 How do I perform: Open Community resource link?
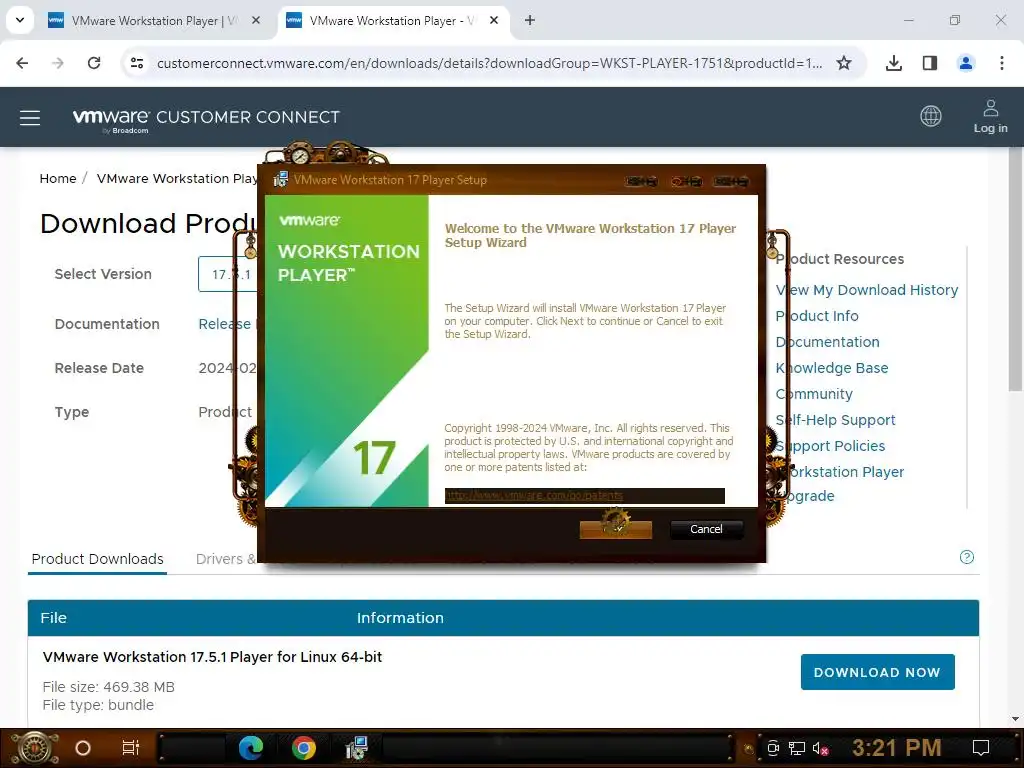click(814, 394)
